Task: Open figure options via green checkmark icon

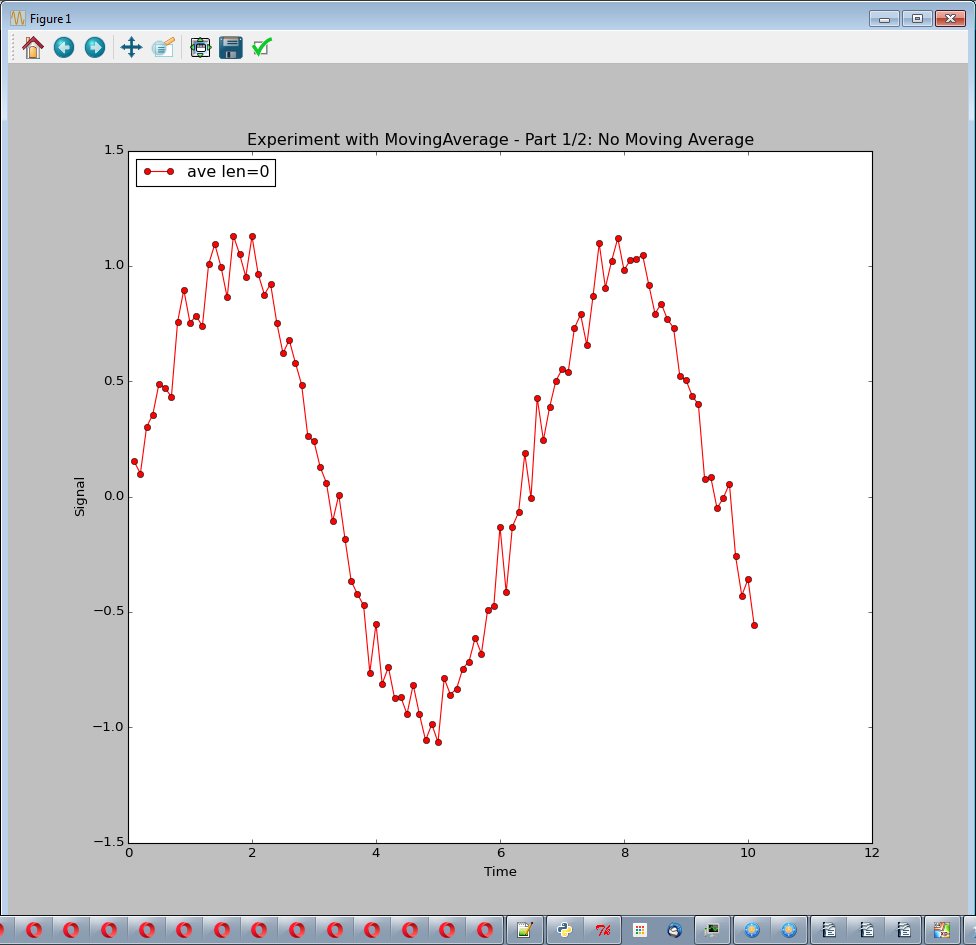Action: 262,47
